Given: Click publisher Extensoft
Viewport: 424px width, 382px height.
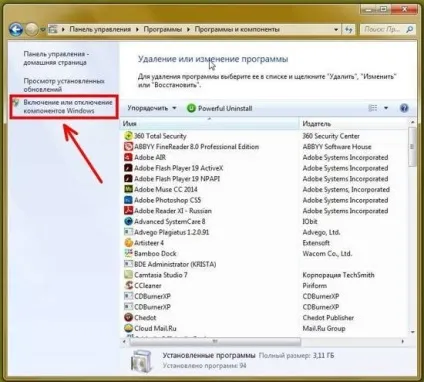Looking at the screenshot, I should [x=316, y=243].
